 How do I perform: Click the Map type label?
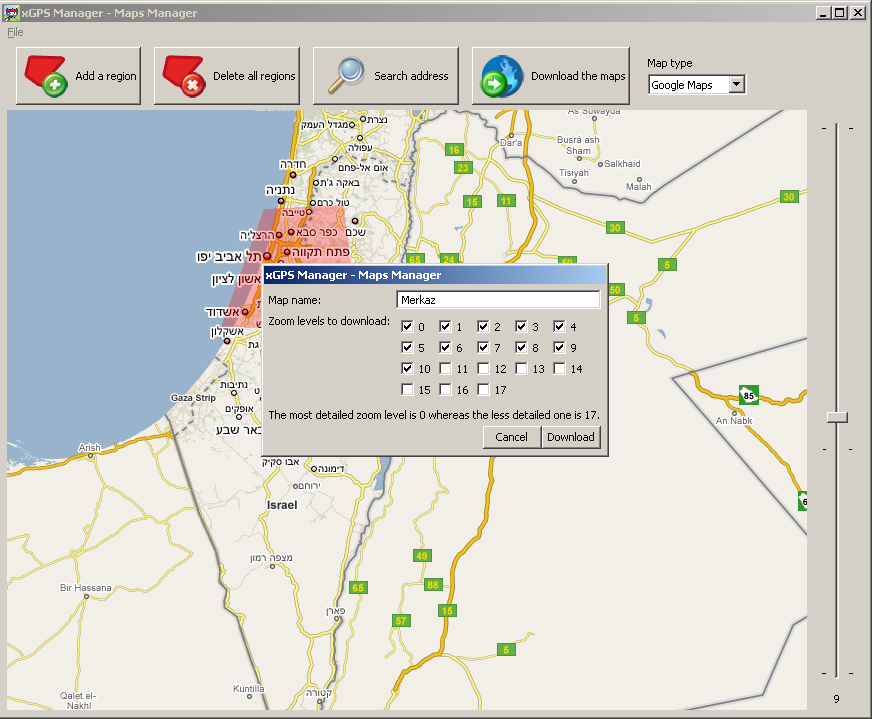[x=670, y=63]
